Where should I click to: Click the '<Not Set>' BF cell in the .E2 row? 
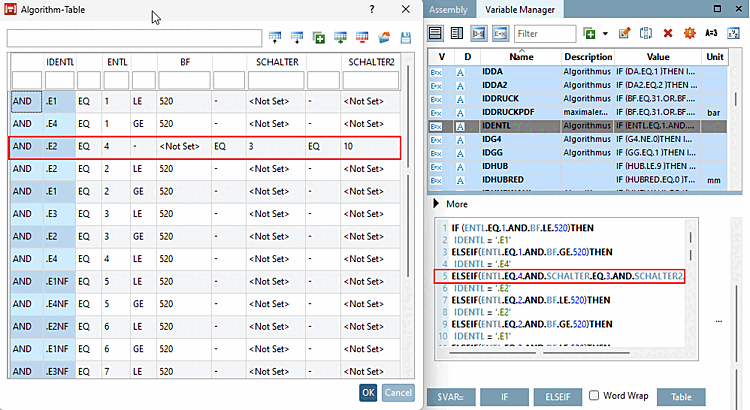[184, 146]
